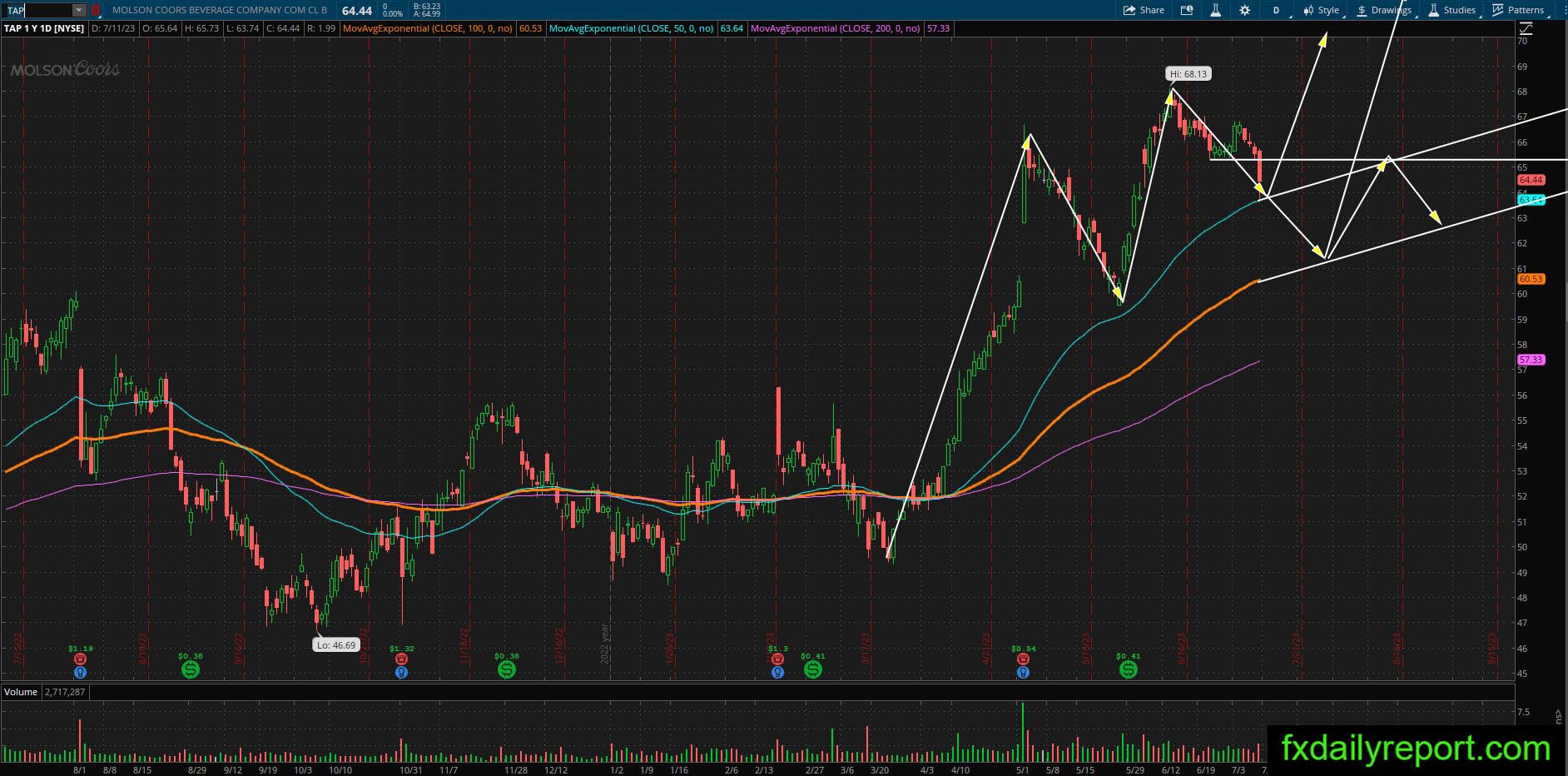
Task: Click the $0.38 dividend icon above 8/29
Action: coord(191,669)
